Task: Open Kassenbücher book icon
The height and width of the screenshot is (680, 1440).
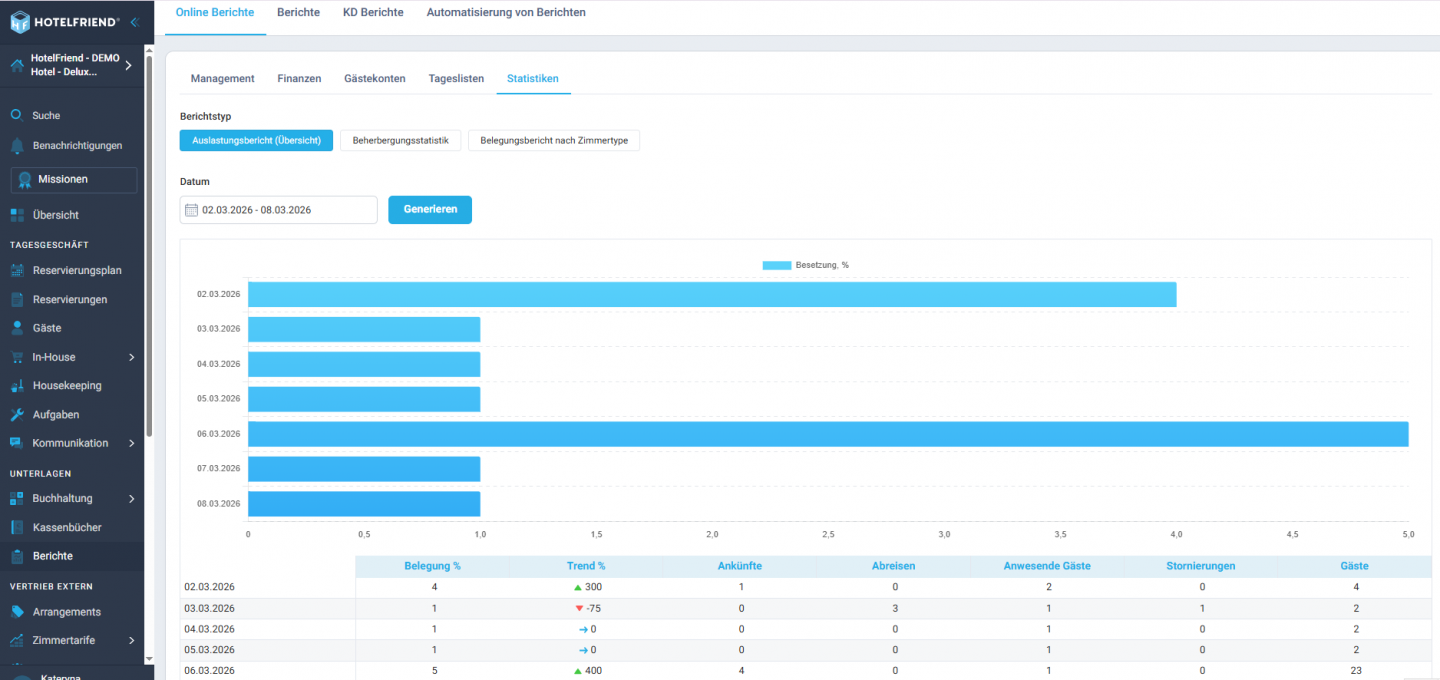Action: coord(17,527)
